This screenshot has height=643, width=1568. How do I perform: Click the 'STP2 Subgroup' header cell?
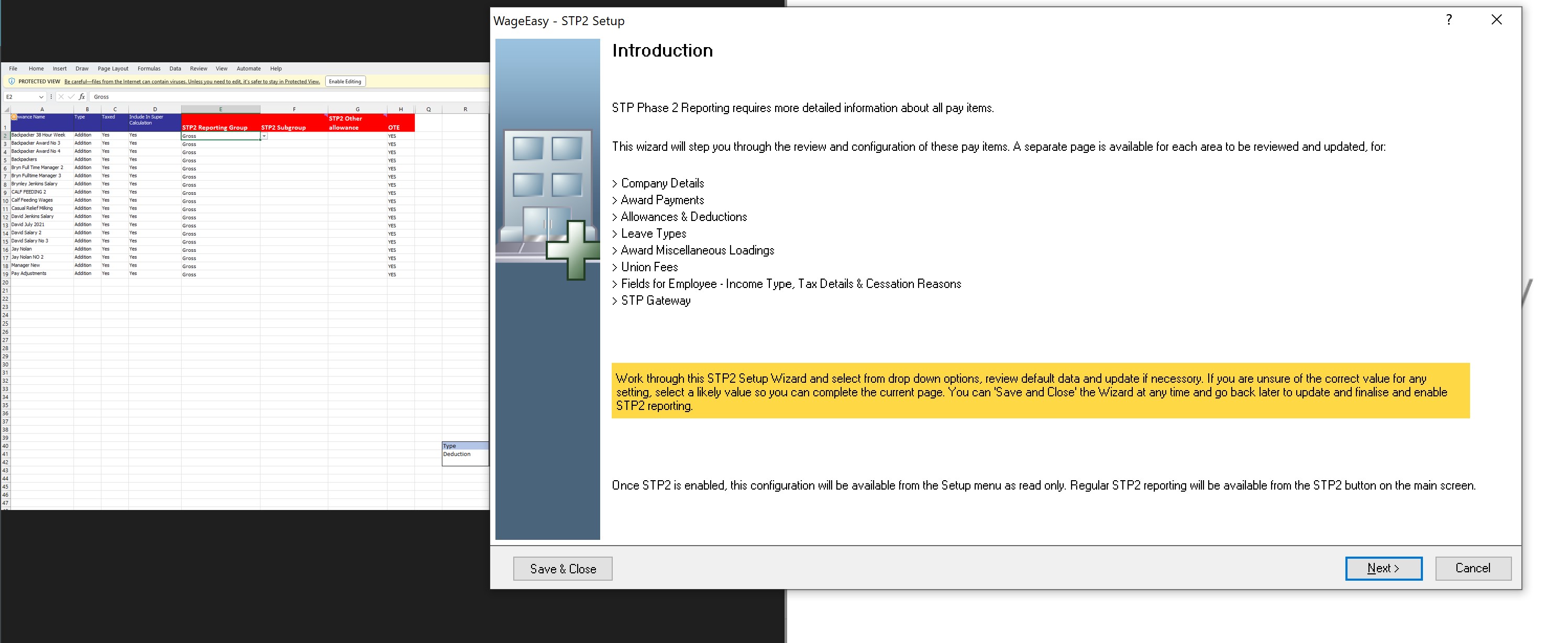coord(294,123)
